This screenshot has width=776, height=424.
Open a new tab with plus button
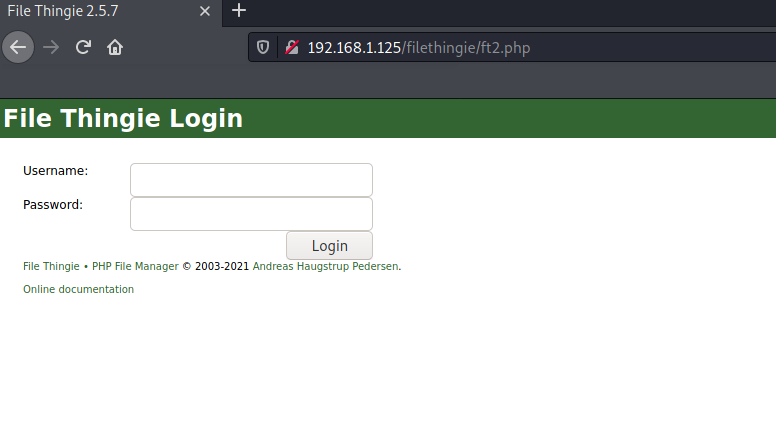pos(238,11)
